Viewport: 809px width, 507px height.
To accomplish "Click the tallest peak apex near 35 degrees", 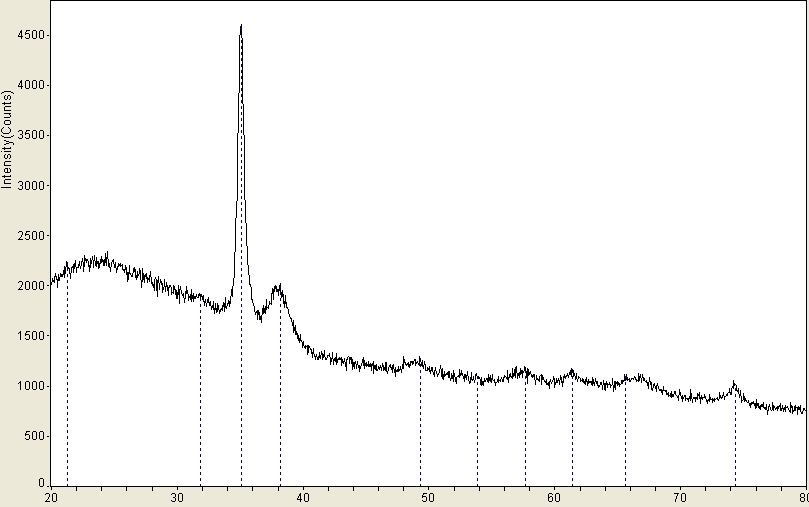I will click(x=241, y=27).
